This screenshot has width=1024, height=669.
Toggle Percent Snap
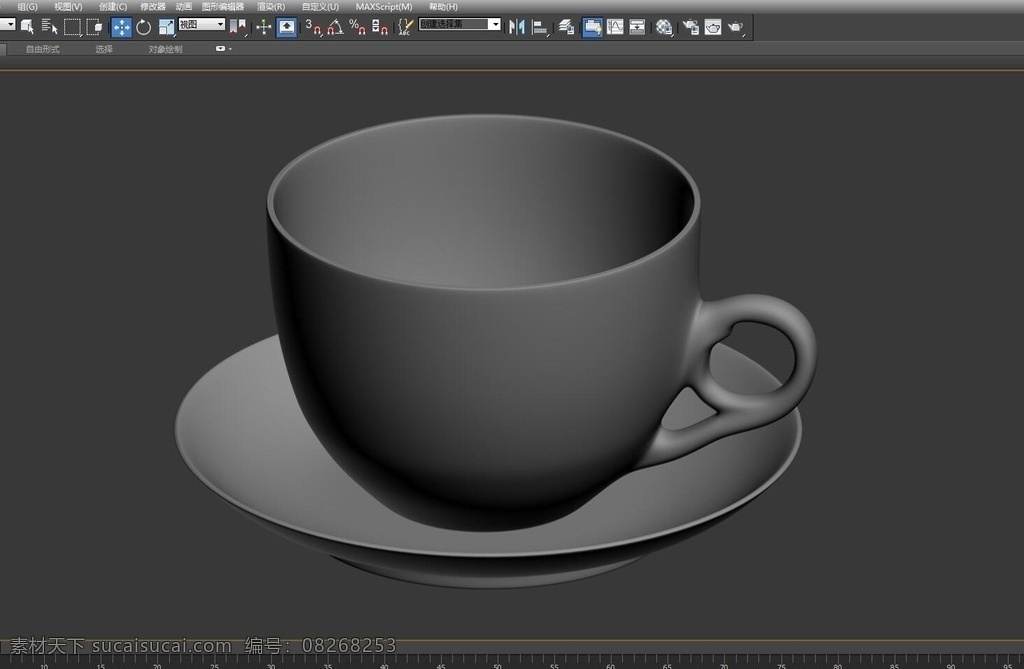[x=357, y=27]
